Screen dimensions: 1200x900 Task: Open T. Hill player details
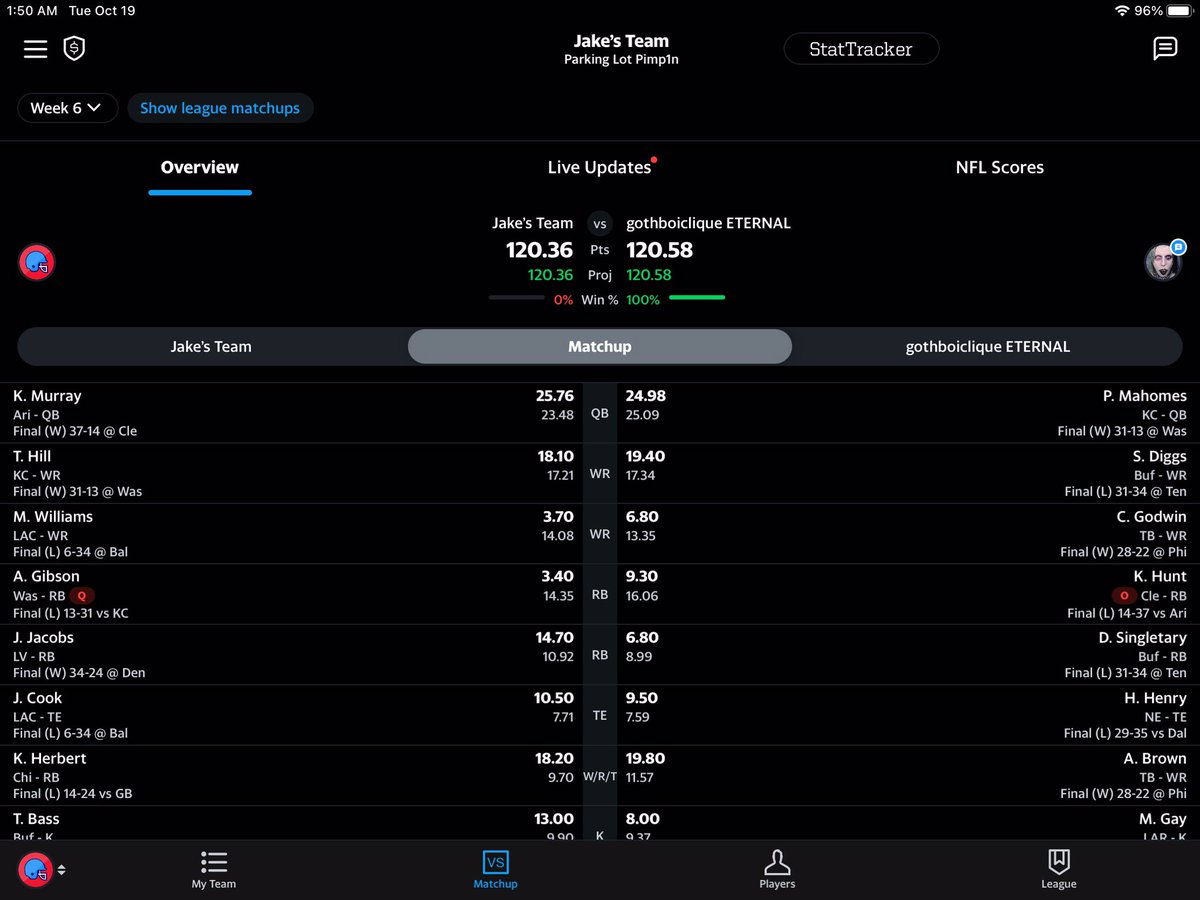tap(32, 456)
